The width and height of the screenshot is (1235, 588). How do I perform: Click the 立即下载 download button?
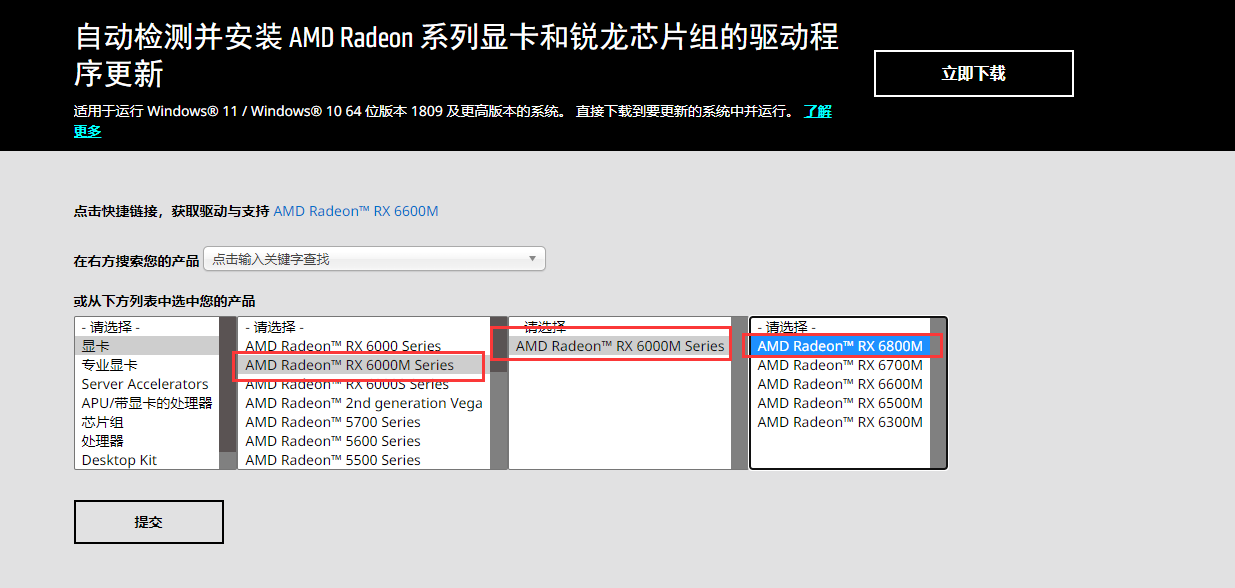973,73
